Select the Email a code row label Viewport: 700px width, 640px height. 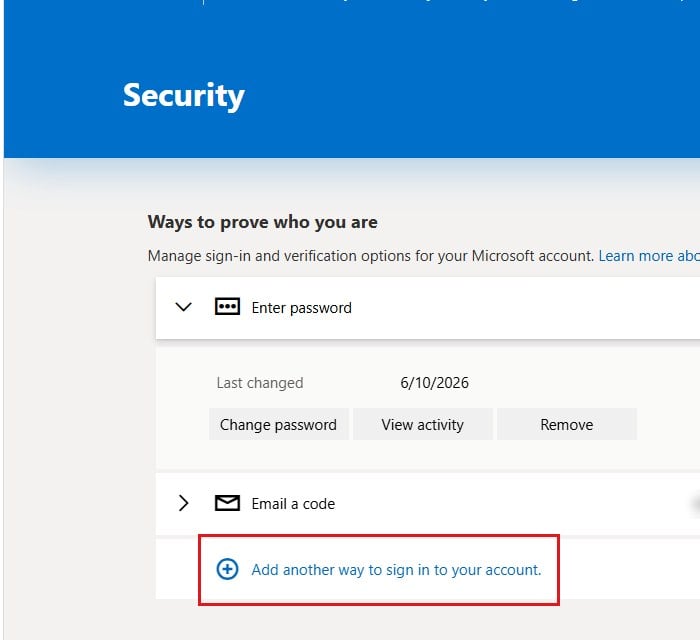click(293, 504)
